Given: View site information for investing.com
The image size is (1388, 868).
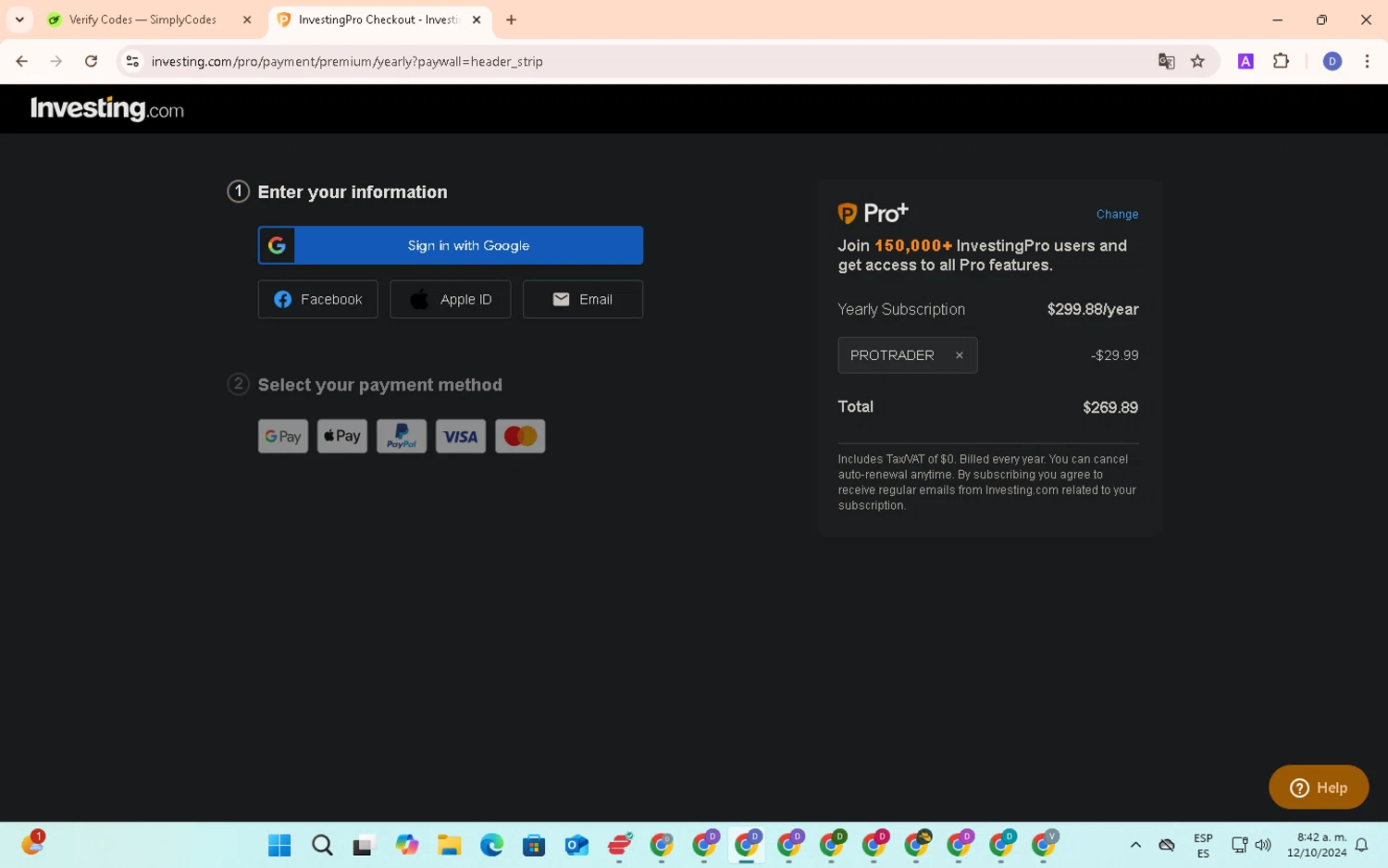Looking at the screenshot, I should pos(132,61).
